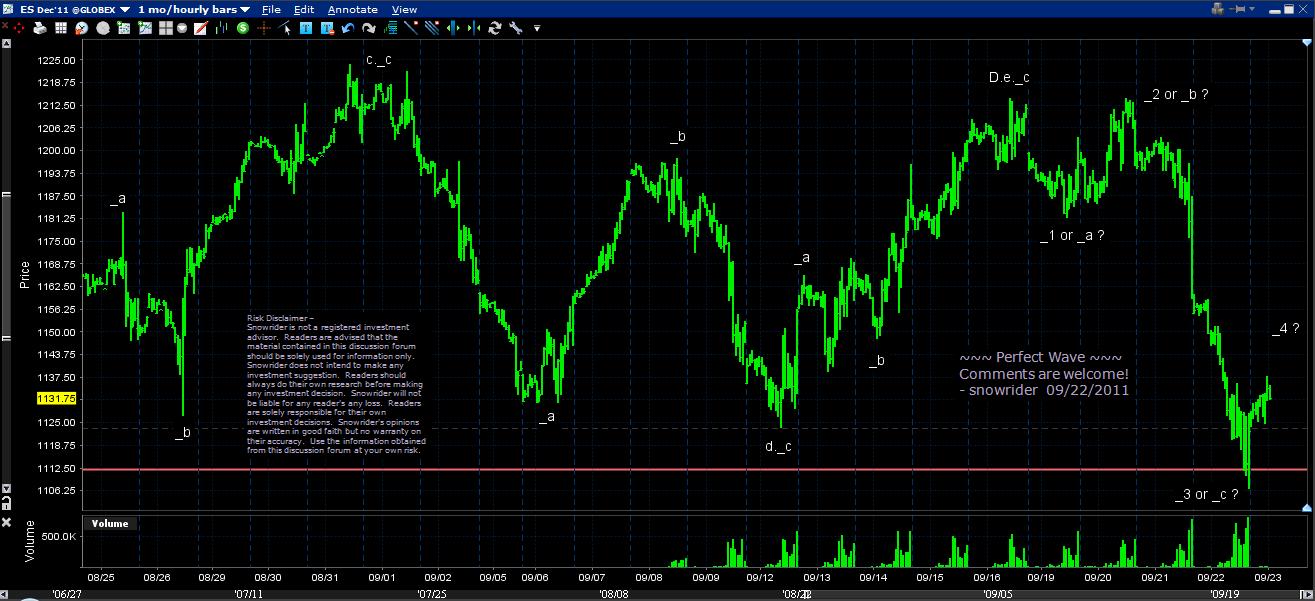
Task: Click the Volume study label
Action: [109, 523]
